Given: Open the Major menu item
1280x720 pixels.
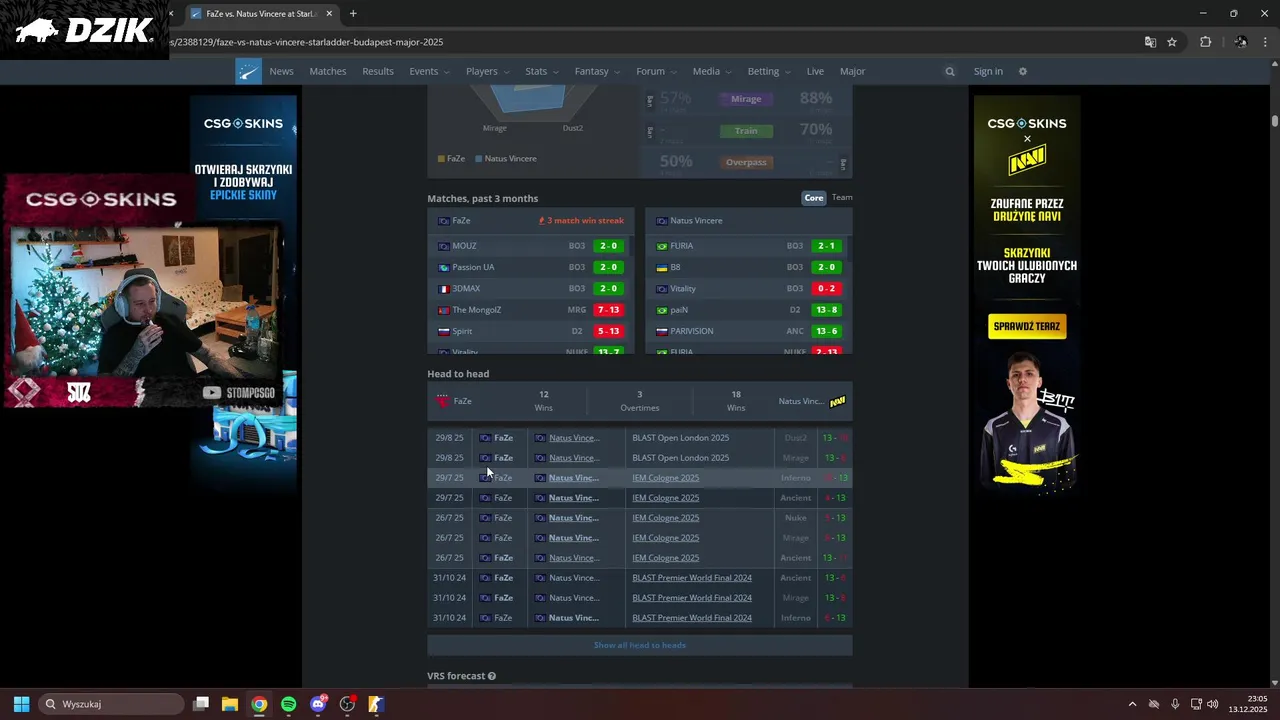Looking at the screenshot, I should [852, 71].
